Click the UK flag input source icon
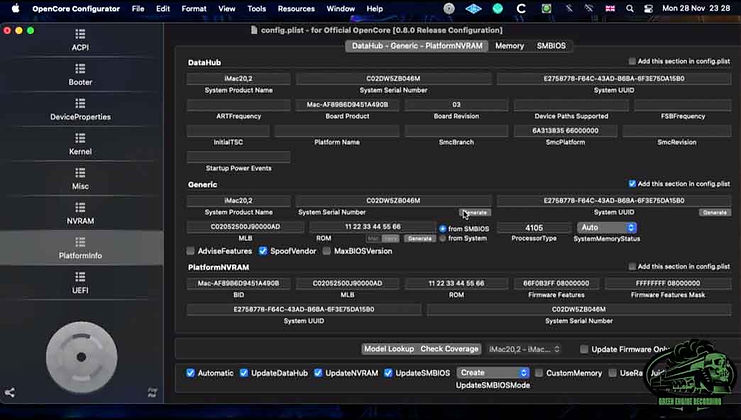The width and height of the screenshot is (741, 420). [x=610, y=9]
